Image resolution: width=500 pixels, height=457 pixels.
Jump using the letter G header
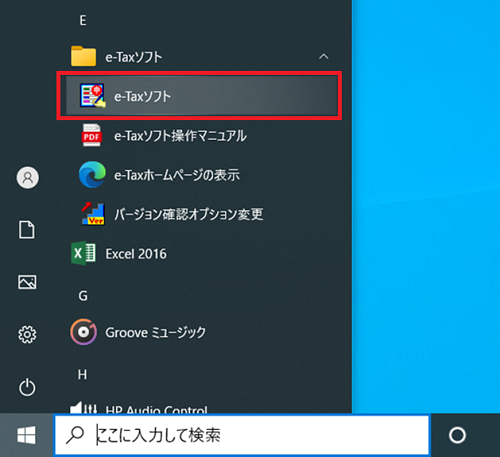click(83, 296)
